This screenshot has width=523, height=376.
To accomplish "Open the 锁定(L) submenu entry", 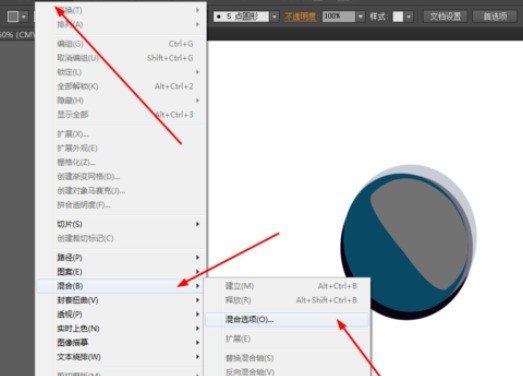I will (121, 72).
